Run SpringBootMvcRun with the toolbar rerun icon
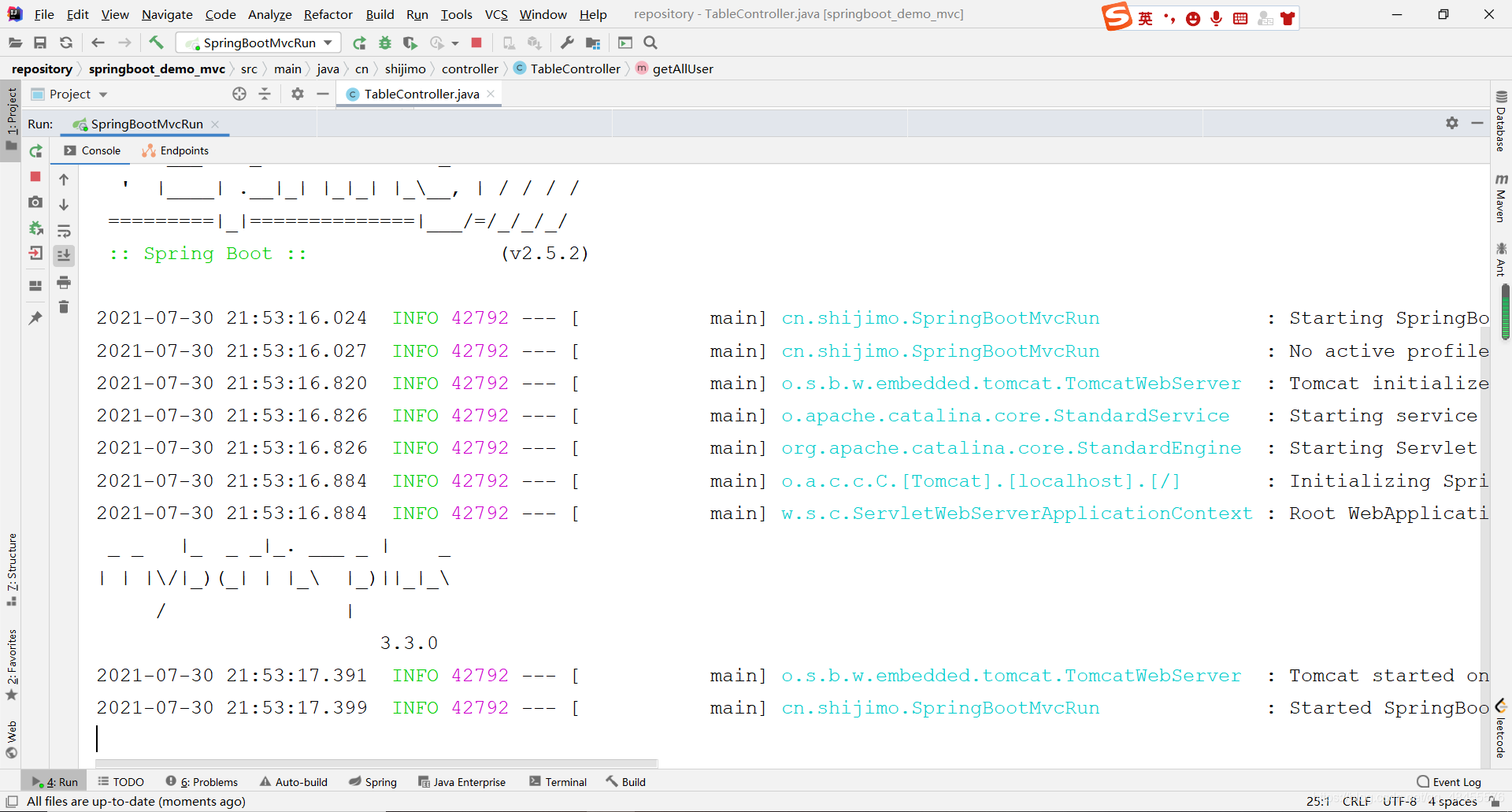Viewport: 1512px width, 812px height. [x=359, y=43]
